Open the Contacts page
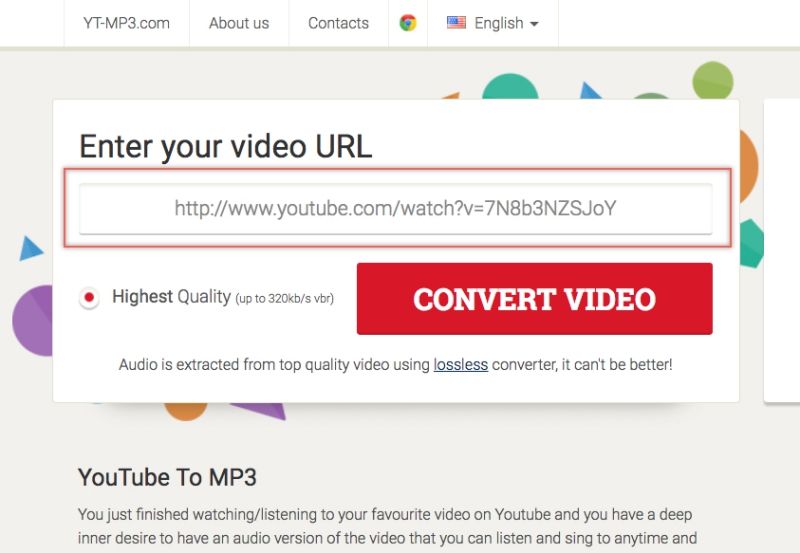The height and width of the screenshot is (553, 800). [338, 23]
